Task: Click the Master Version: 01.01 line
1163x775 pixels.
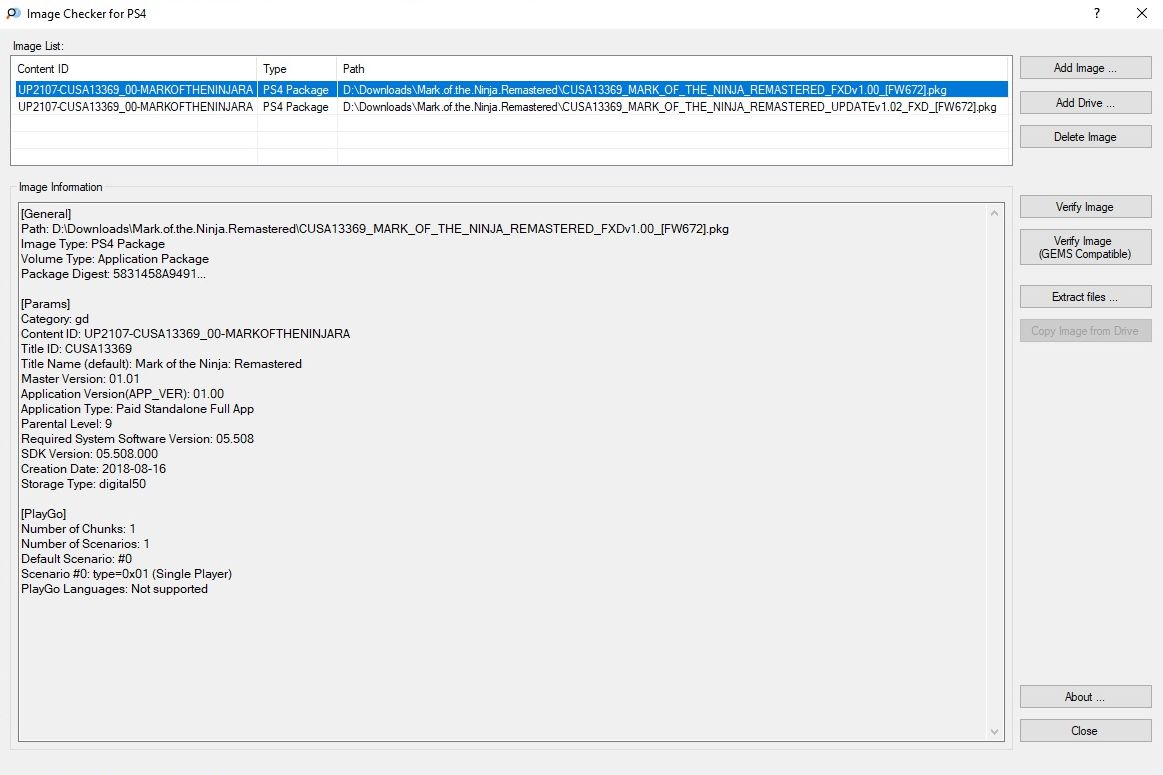Action: pyautogui.click(x=80, y=378)
